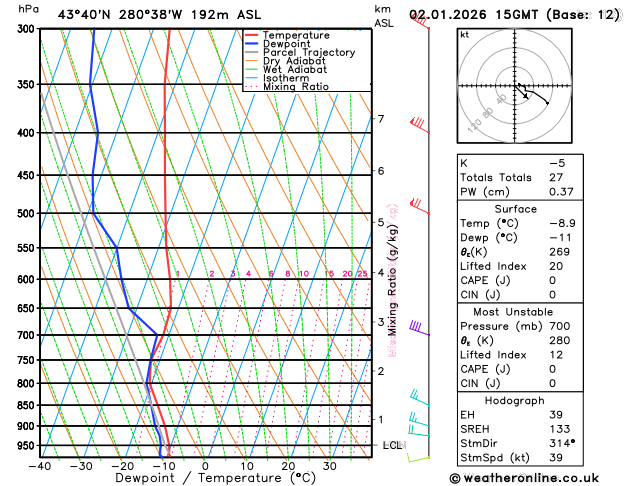Click the 'StmDir' value 314°
The image size is (629, 486).
(x=562, y=443)
